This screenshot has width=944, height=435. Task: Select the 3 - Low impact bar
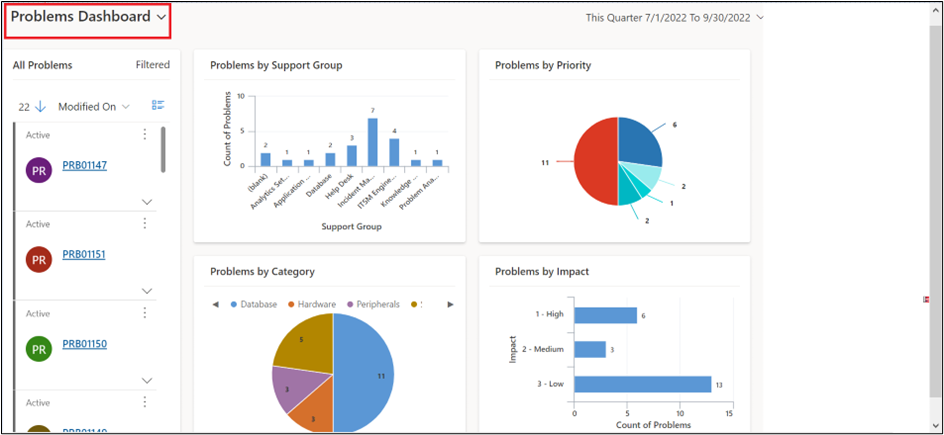pyautogui.click(x=642, y=384)
